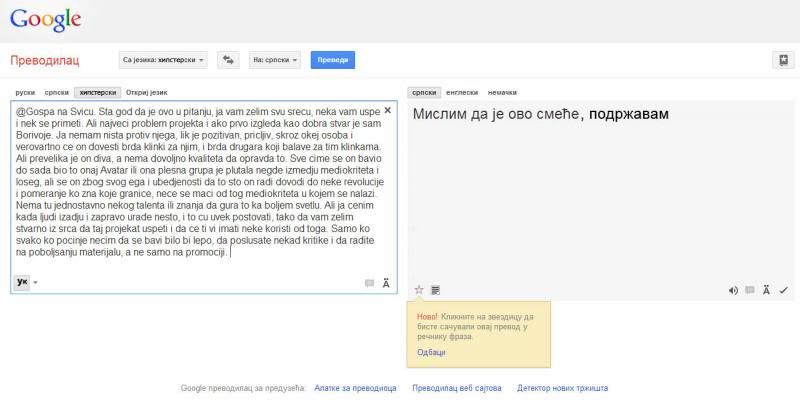The height and width of the screenshot is (412, 800).
Task: Open the target language 'На: српски' dropdown
Action: point(275,60)
